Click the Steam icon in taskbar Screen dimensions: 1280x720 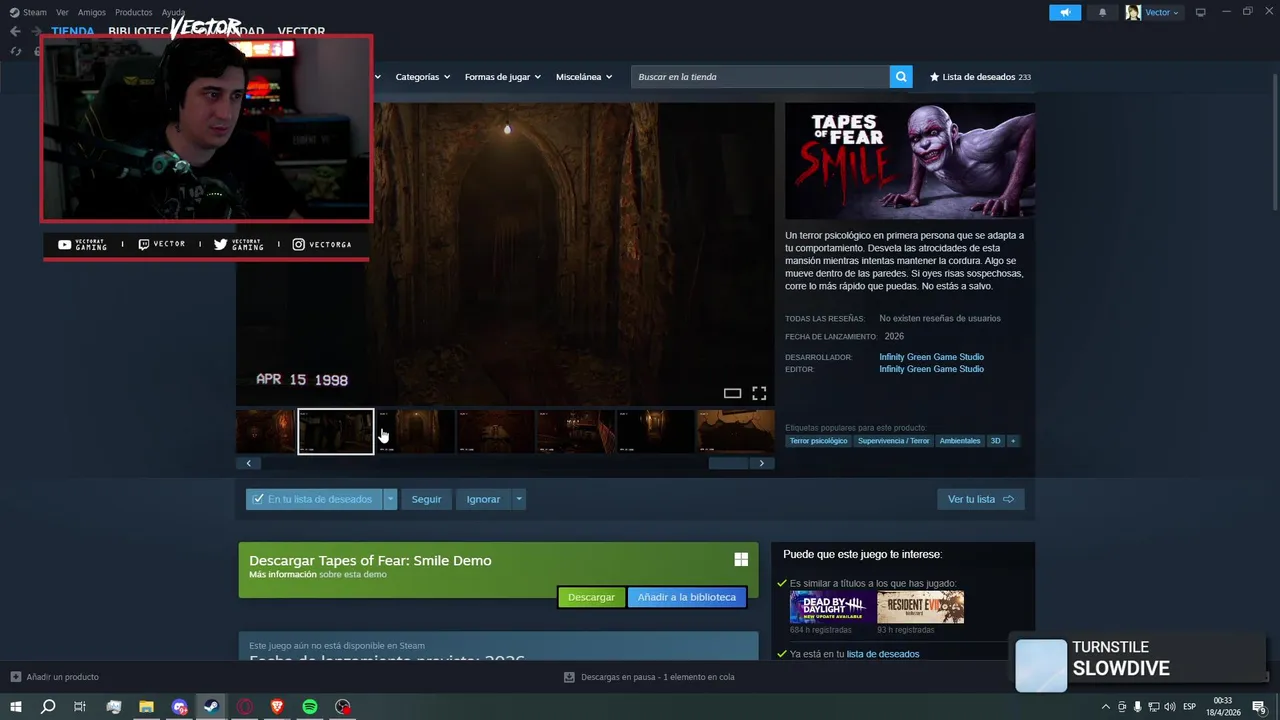click(211, 707)
